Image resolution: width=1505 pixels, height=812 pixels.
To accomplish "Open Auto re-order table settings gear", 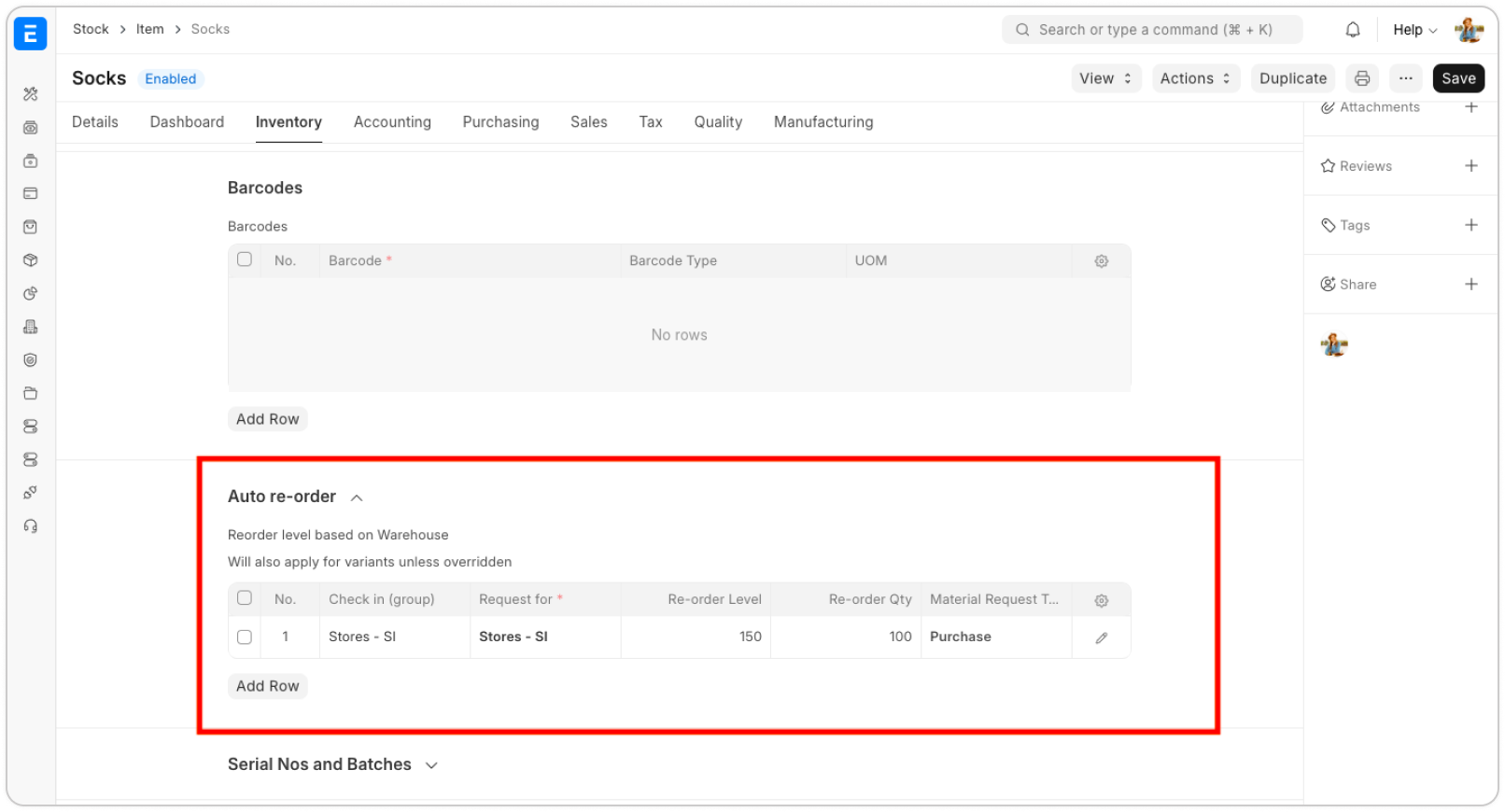I will click(1102, 600).
